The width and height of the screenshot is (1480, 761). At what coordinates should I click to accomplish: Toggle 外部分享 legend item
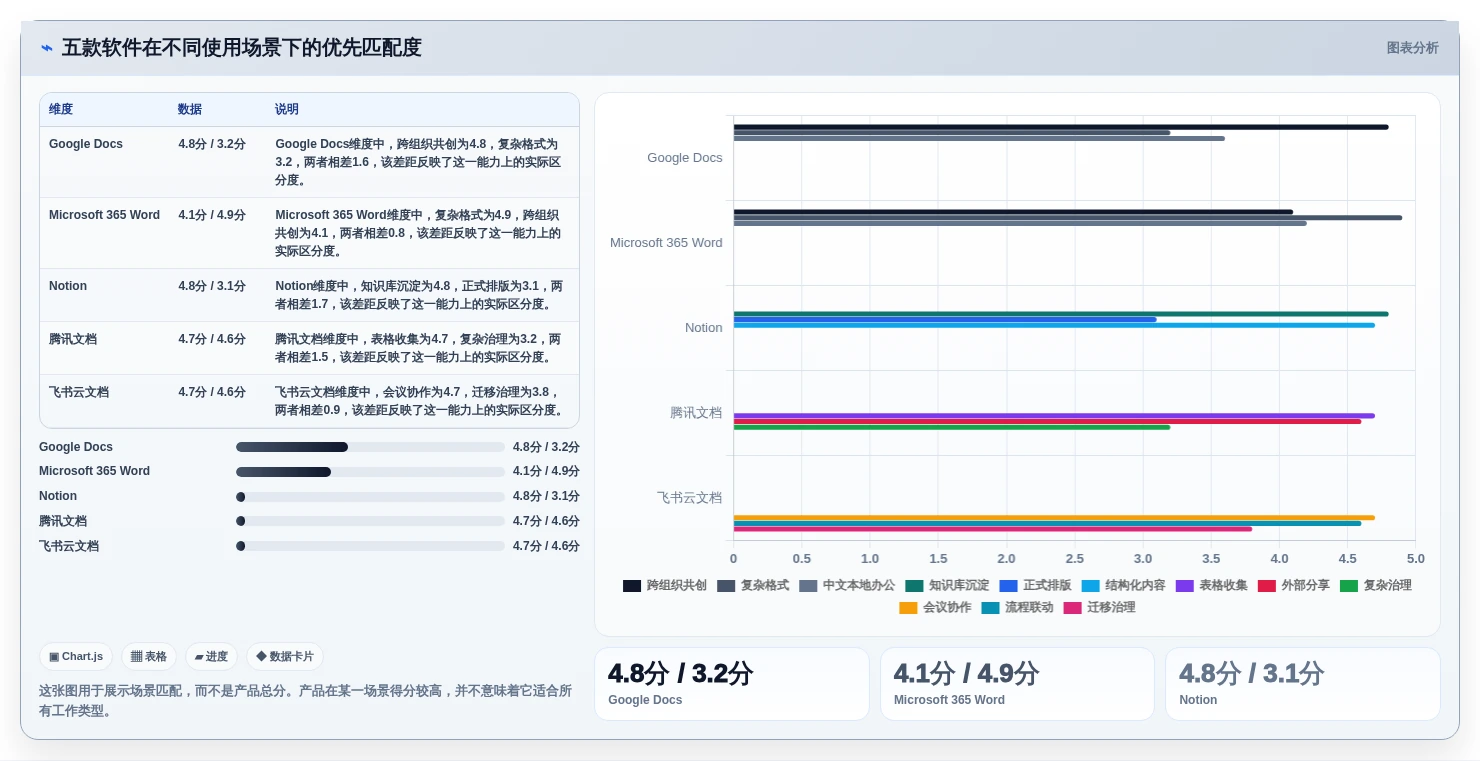coord(1293,586)
